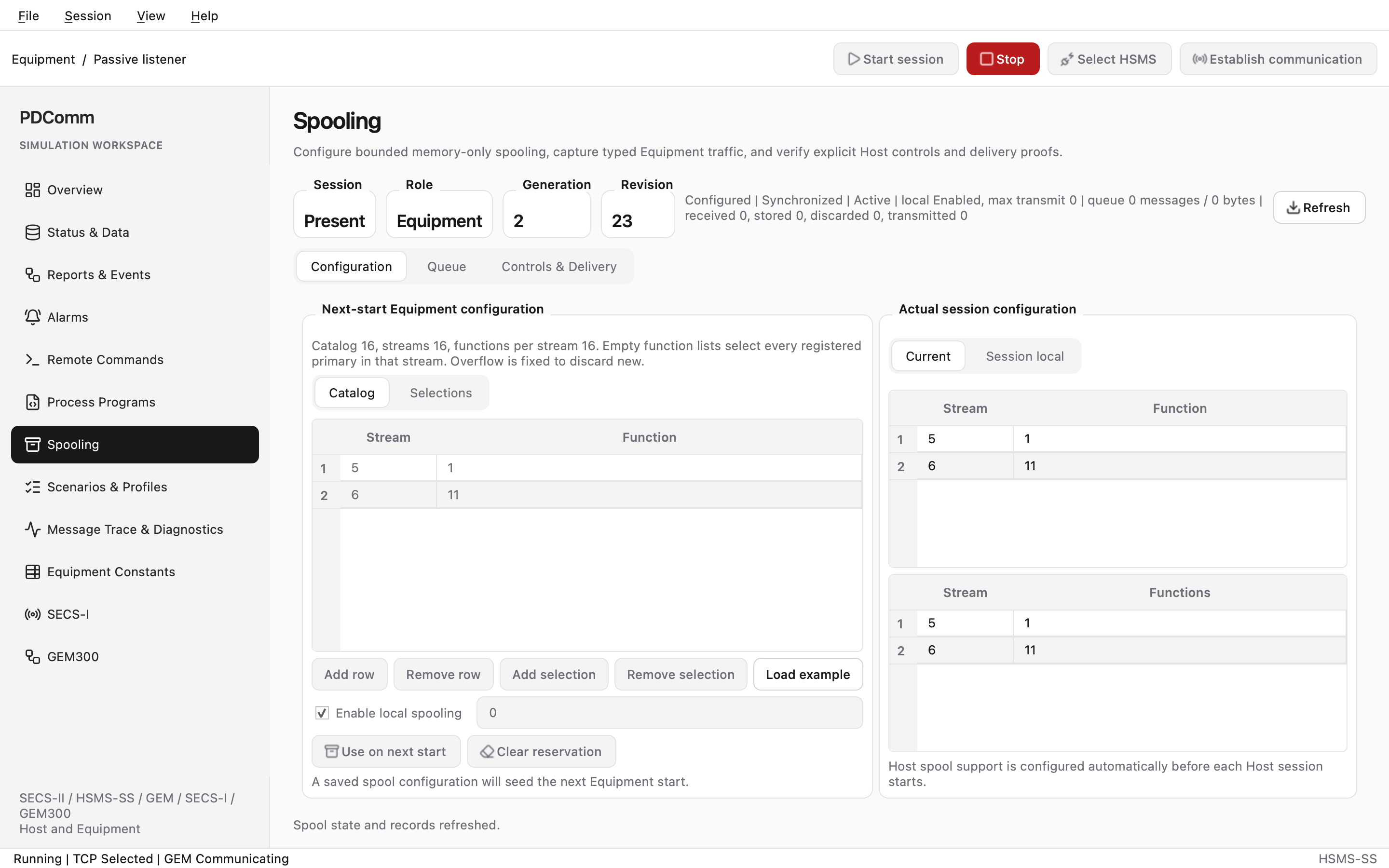Uncheck Enable local spooling checkbox

(x=322, y=713)
